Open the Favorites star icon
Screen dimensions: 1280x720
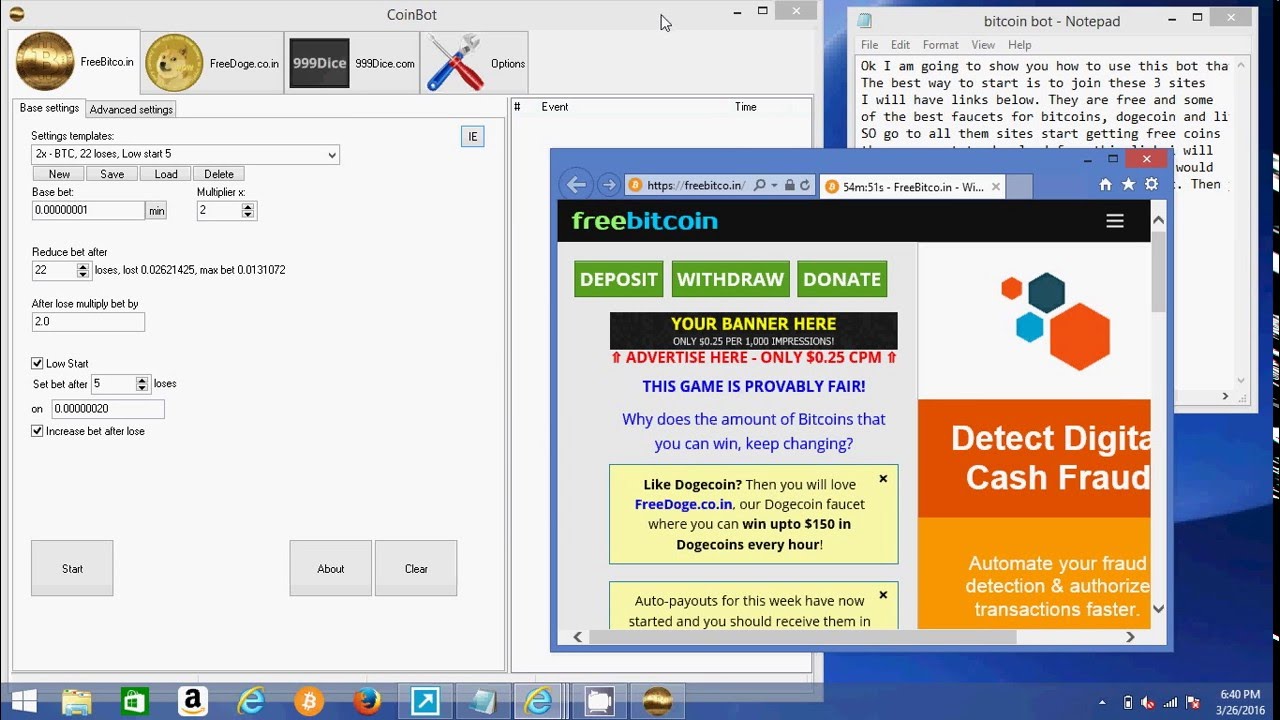coord(1128,184)
